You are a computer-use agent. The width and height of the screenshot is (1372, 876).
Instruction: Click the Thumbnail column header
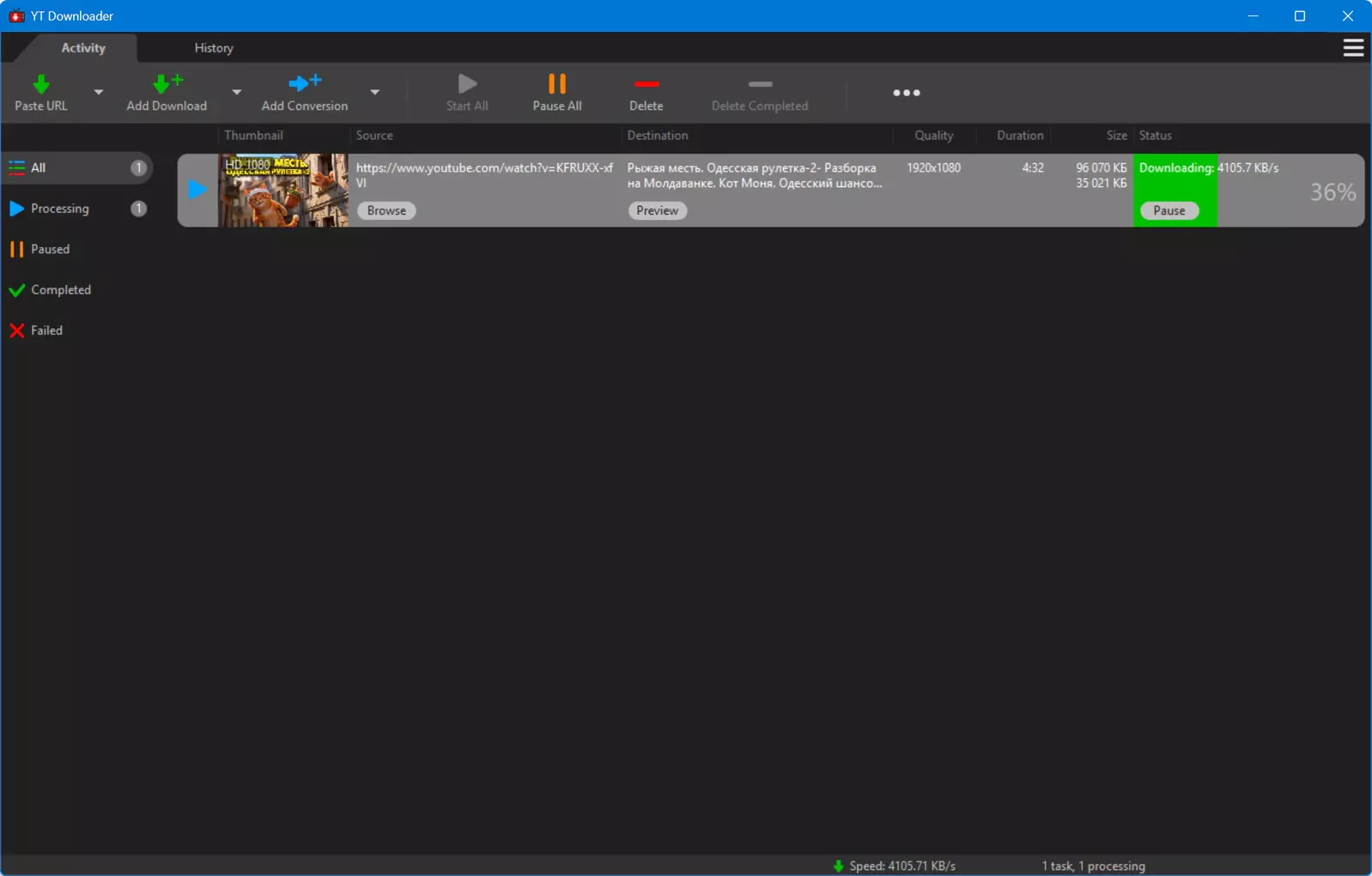253,136
